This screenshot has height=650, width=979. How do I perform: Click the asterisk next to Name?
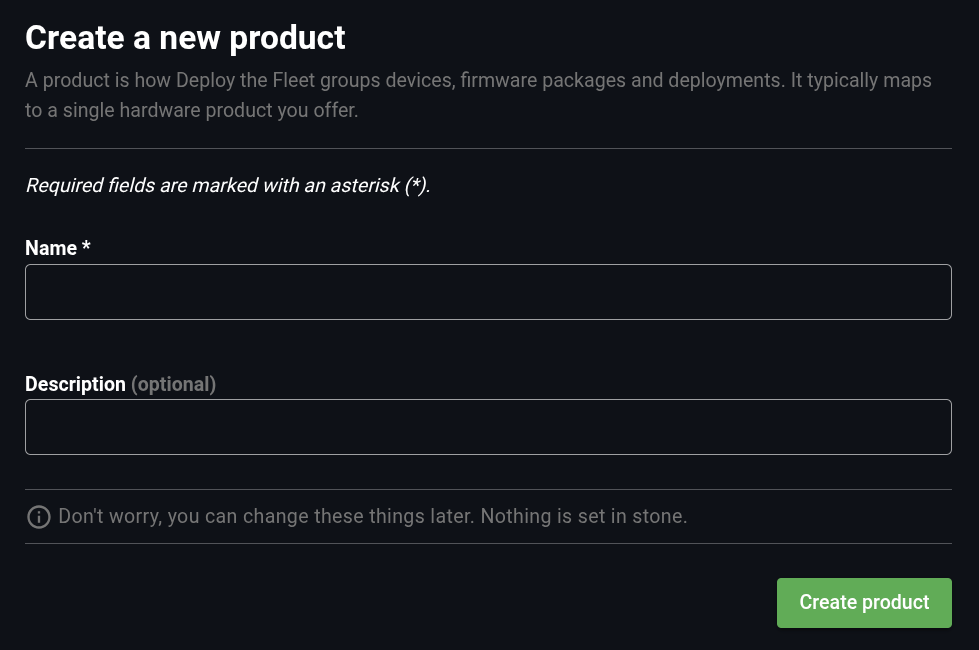click(x=86, y=248)
